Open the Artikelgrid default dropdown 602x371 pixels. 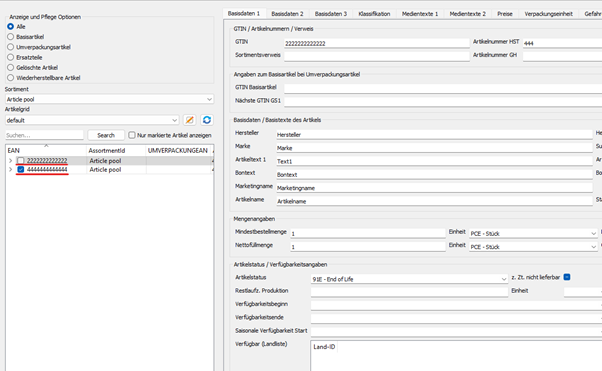click(92, 120)
